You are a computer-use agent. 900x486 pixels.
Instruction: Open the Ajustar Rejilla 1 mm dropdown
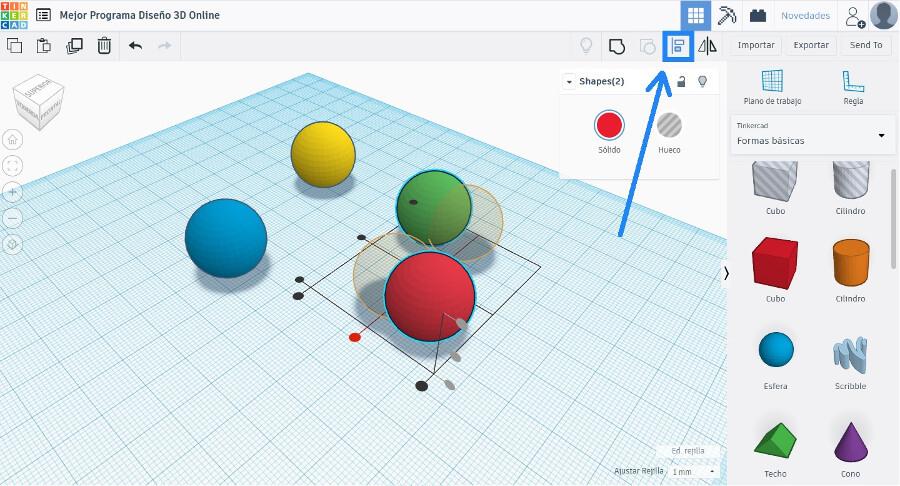click(x=694, y=471)
